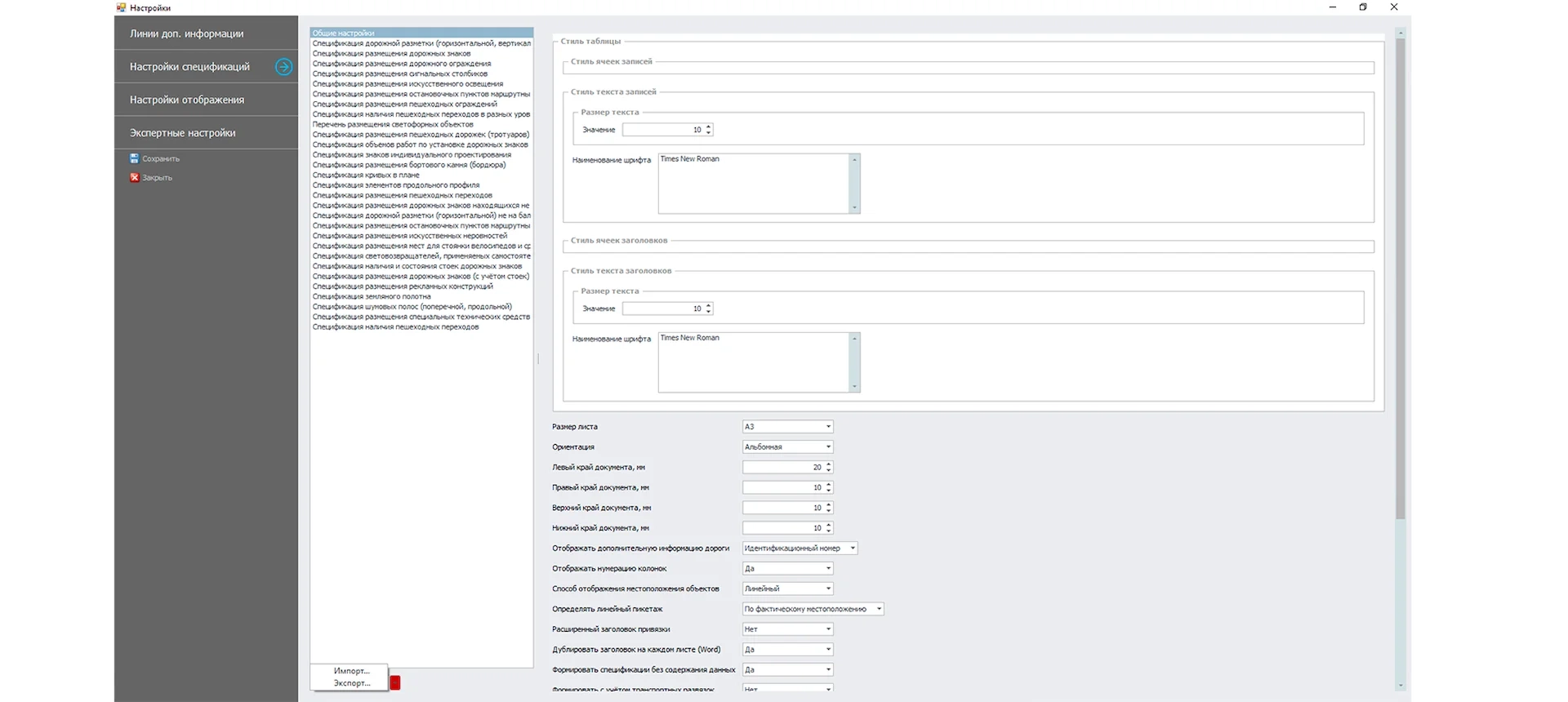Click the small red button beside the Экспорт menu
The width and height of the screenshot is (1568, 702).
click(395, 683)
